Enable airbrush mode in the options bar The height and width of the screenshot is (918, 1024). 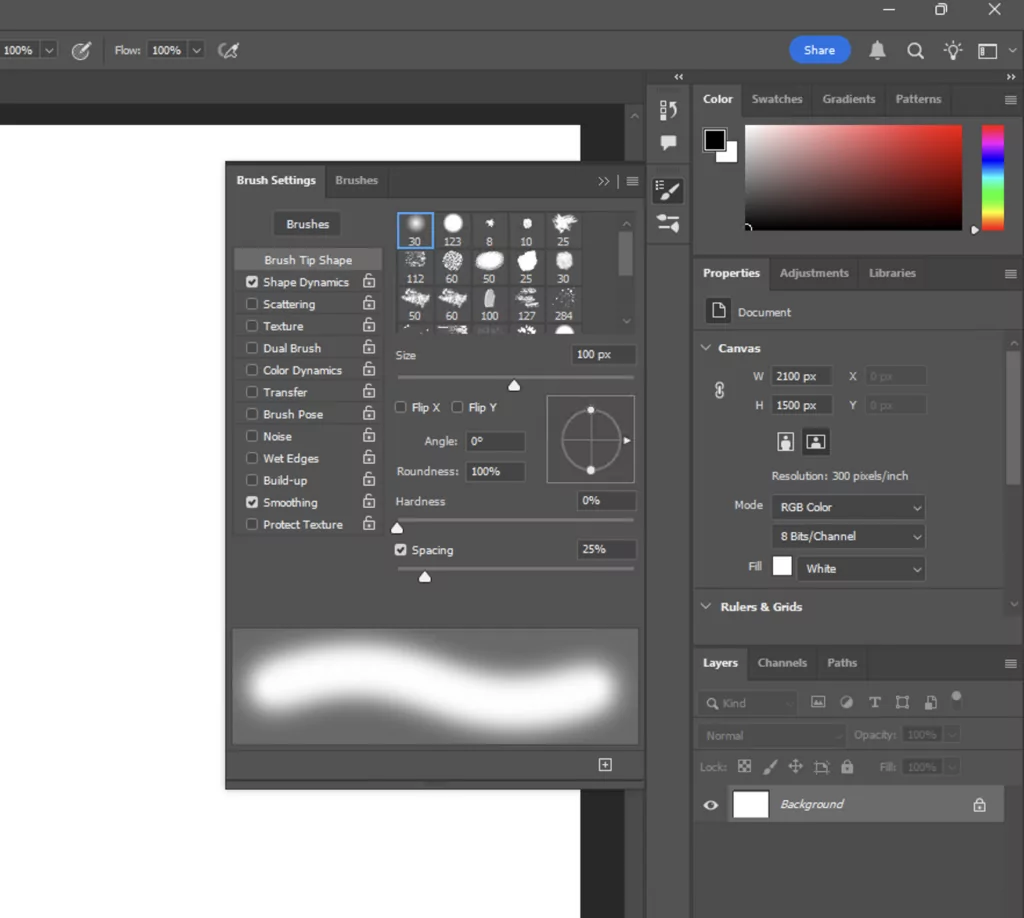228,50
